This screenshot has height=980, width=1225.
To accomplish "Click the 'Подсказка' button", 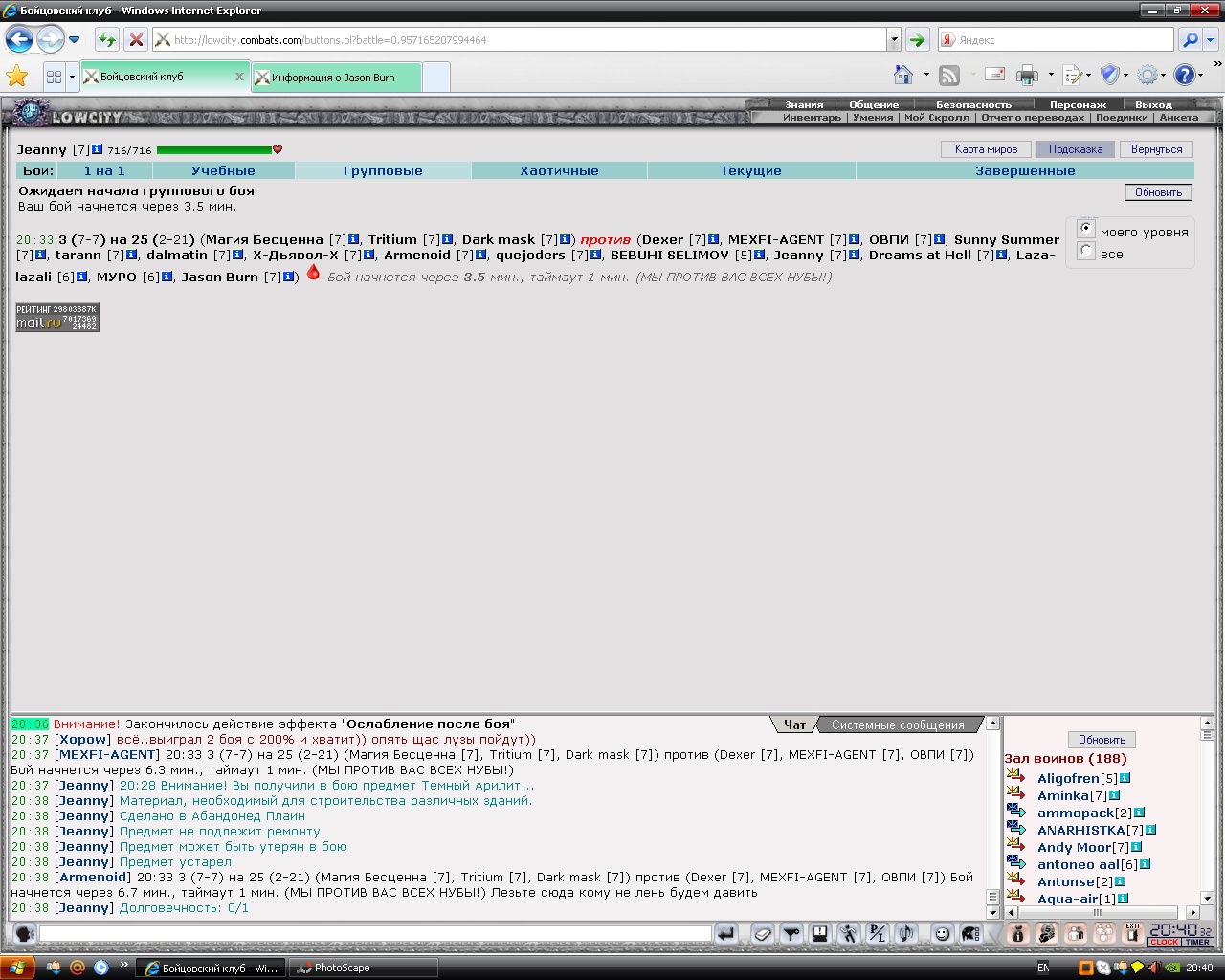I will click(x=1075, y=149).
